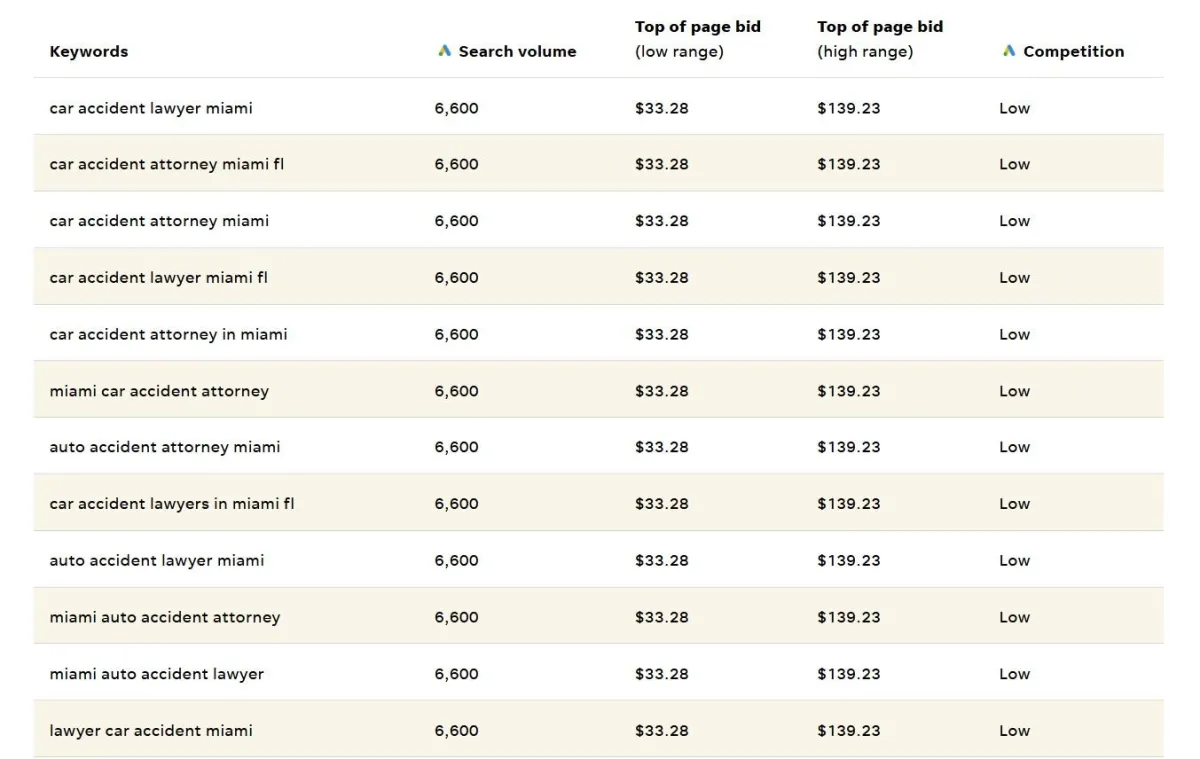This screenshot has width=1200, height=759.
Task: Sort by the Keywords column header
Action: [89, 52]
